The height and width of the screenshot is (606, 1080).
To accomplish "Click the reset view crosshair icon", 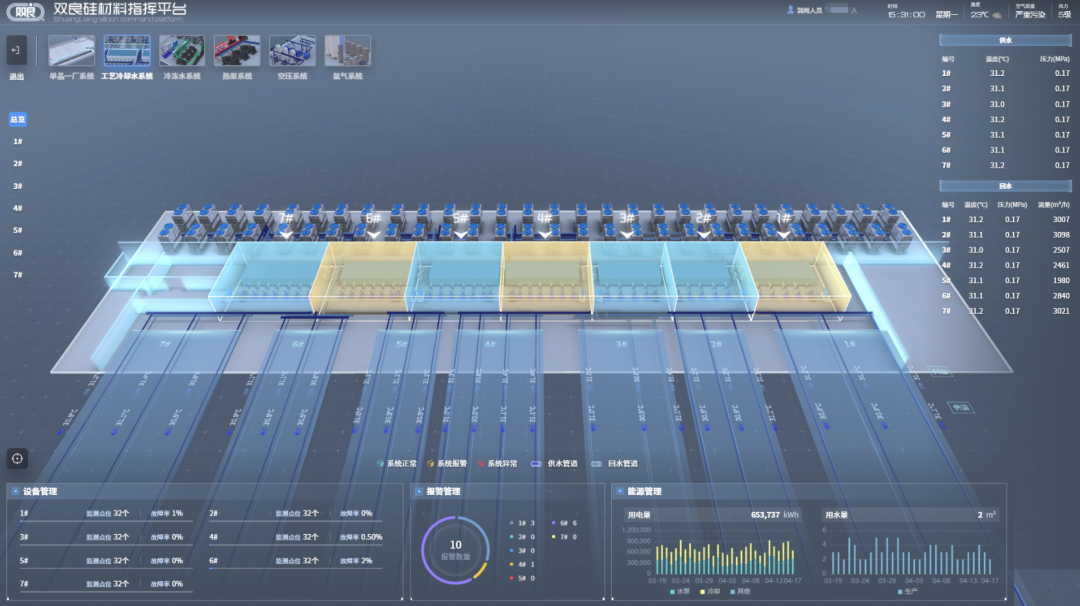I will coord(17,459).
